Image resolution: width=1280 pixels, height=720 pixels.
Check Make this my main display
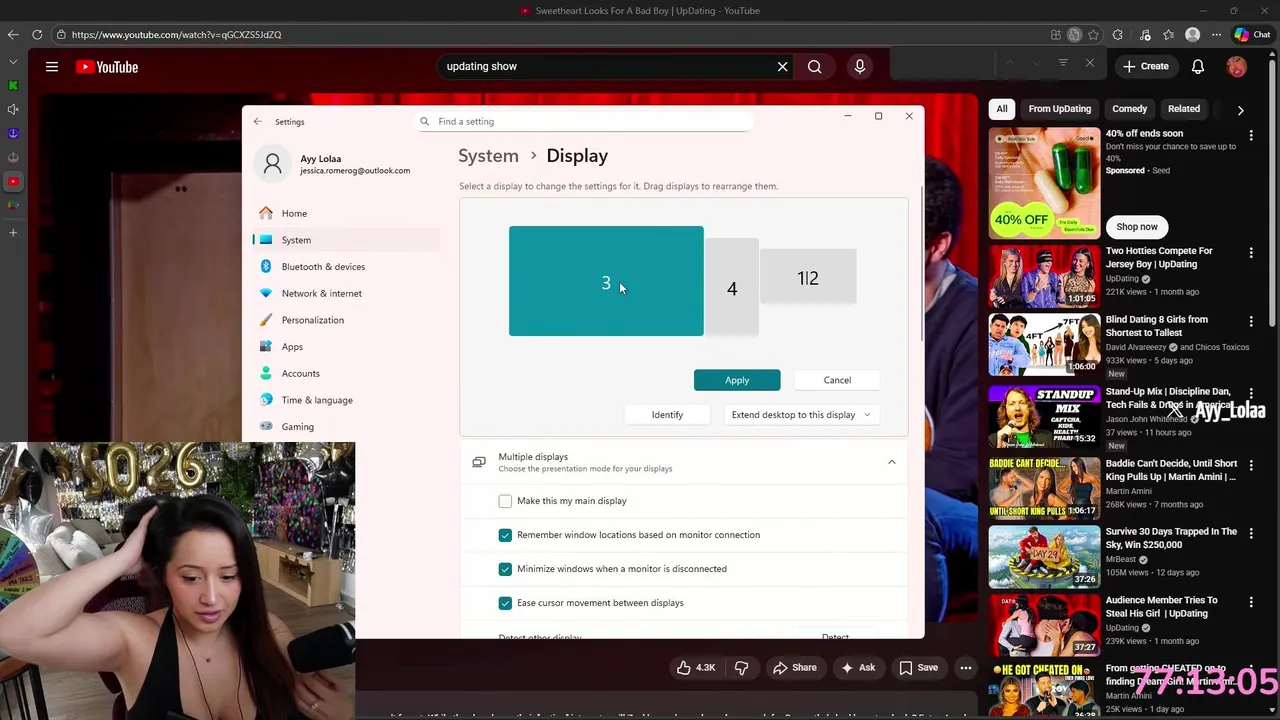click(x=505, y=501)
